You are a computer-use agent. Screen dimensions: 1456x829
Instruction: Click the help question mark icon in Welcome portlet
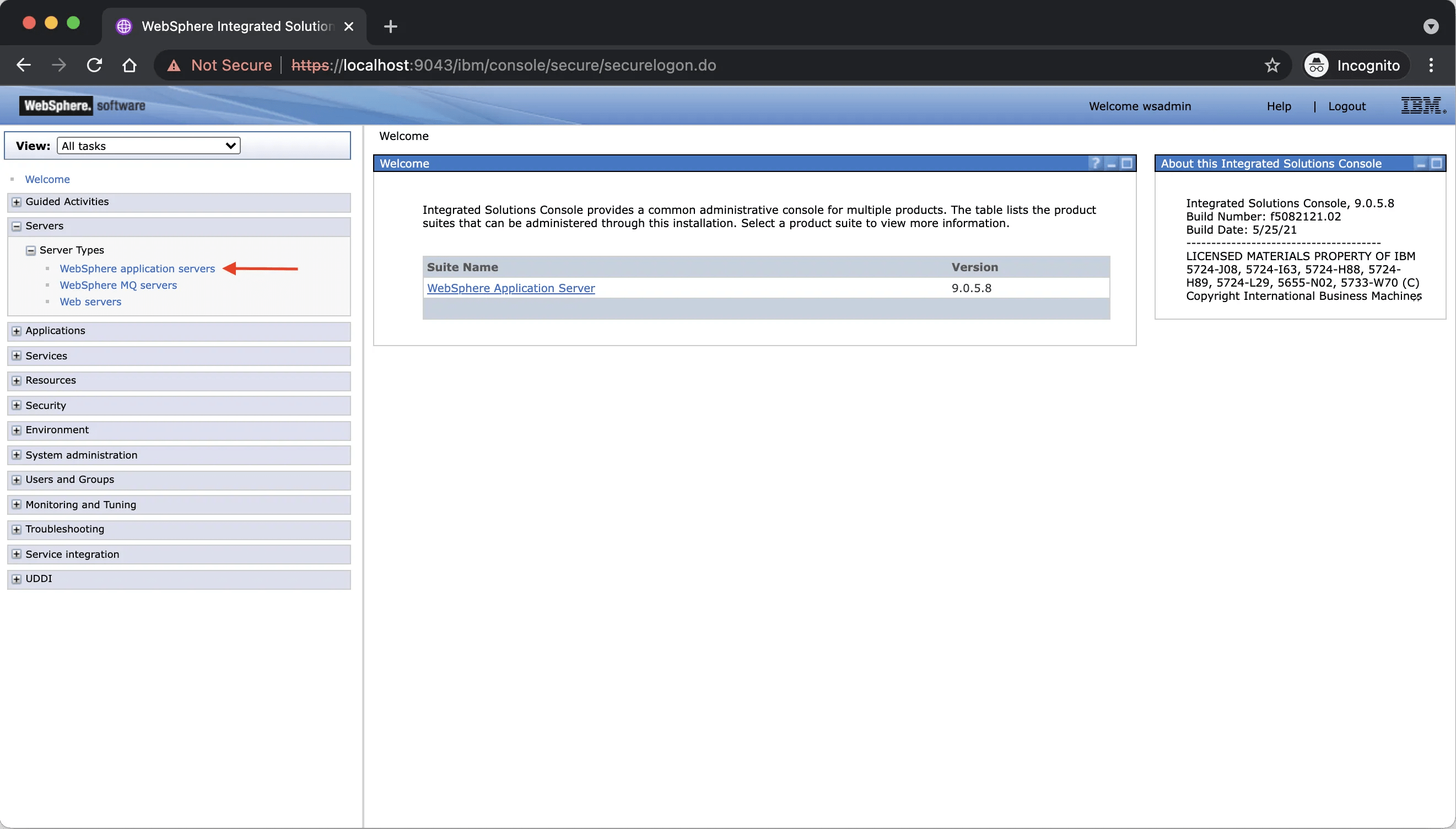point(1094,163)
